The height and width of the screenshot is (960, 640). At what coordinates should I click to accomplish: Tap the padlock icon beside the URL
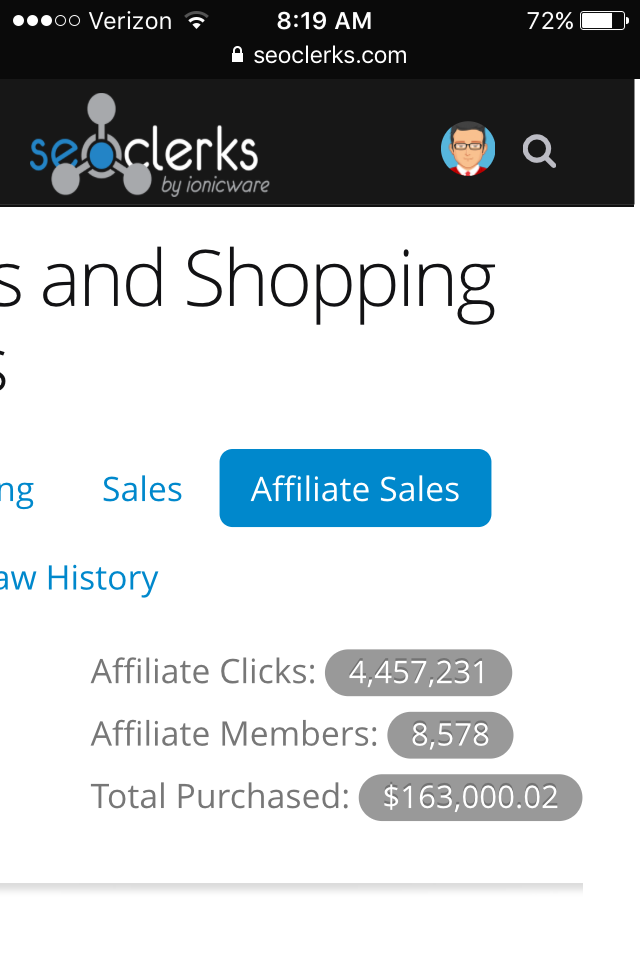(237, 55)
